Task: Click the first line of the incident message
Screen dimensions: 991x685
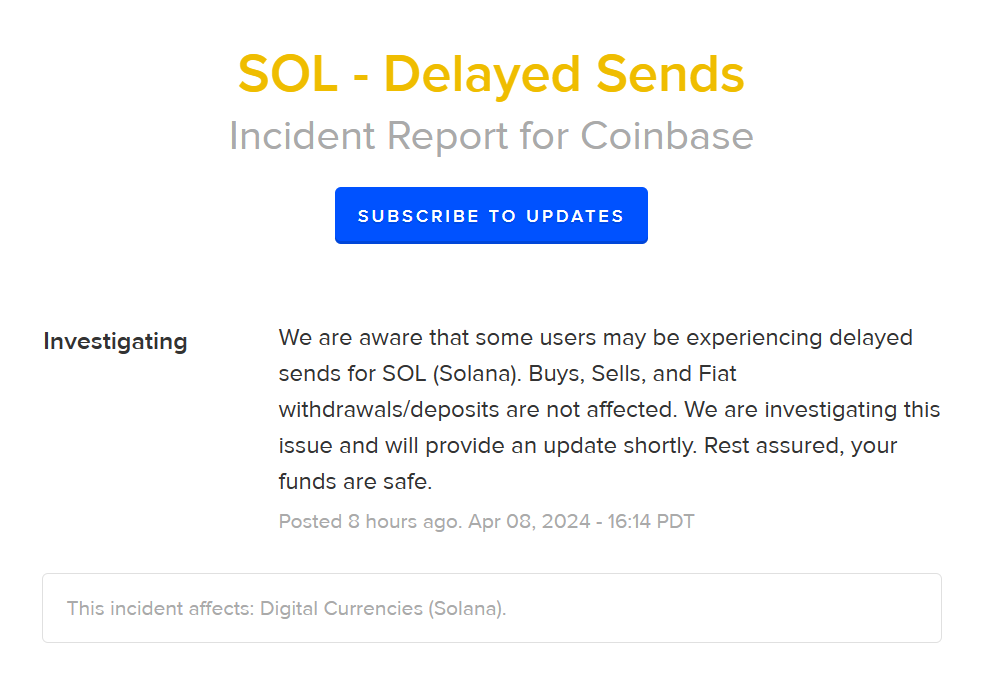Action: 595,338
